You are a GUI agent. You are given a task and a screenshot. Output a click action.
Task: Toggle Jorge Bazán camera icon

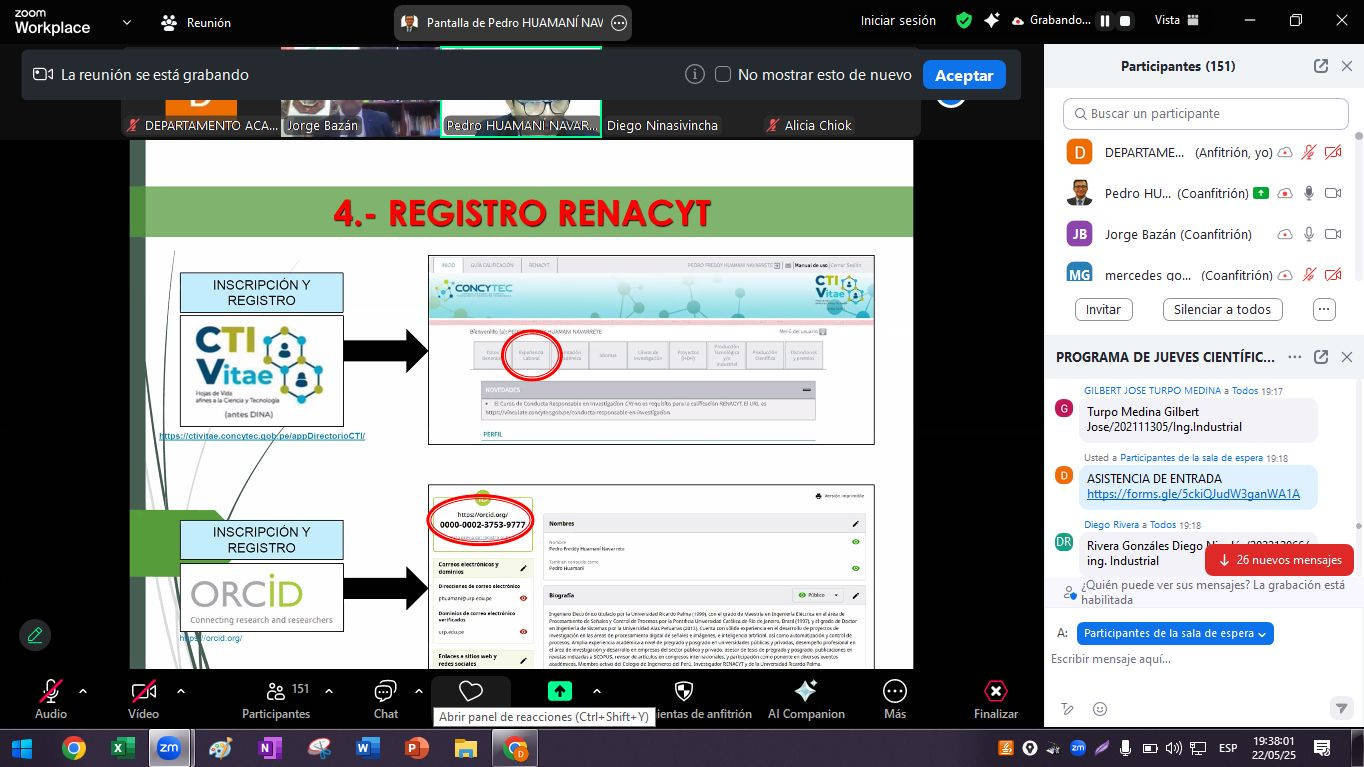pyautogui.click(x=1333, y=235)
